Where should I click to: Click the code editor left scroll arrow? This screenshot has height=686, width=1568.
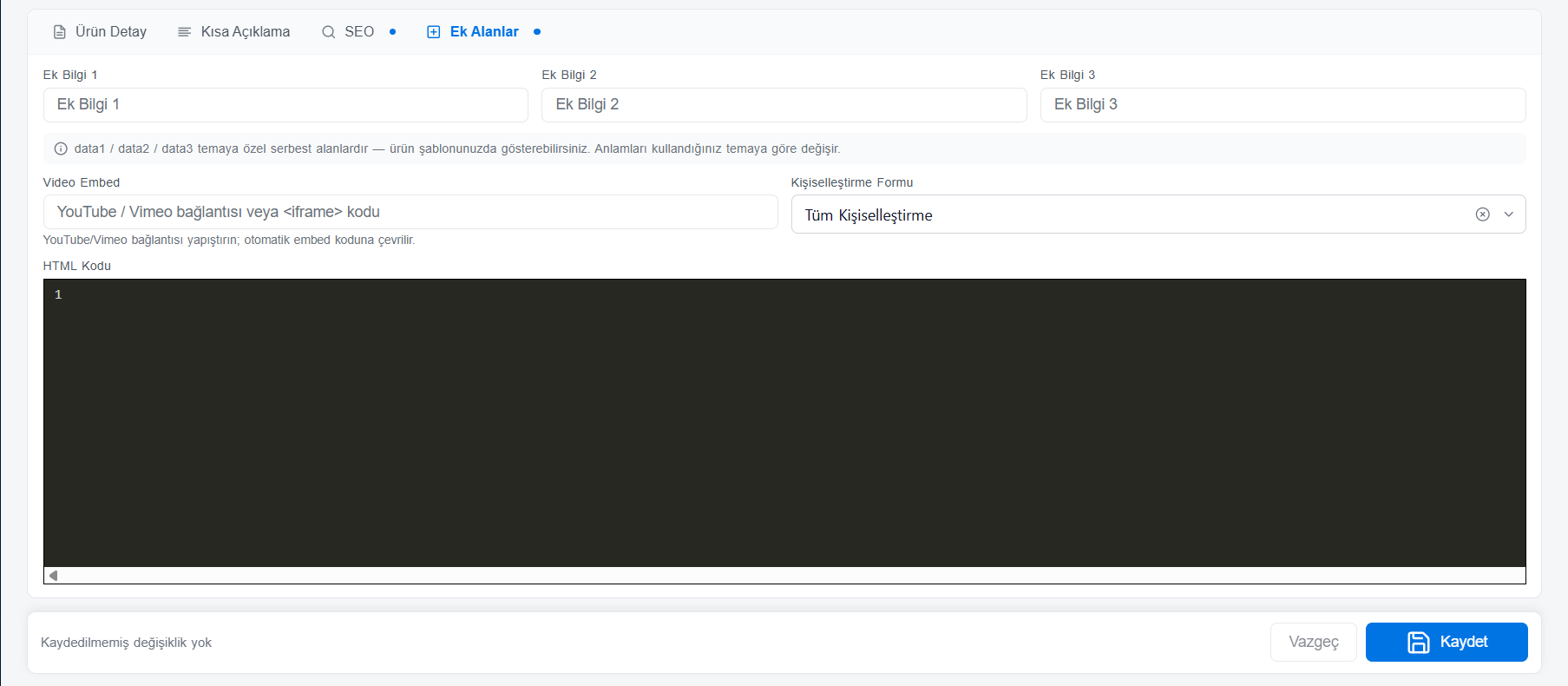coord(54,576)
